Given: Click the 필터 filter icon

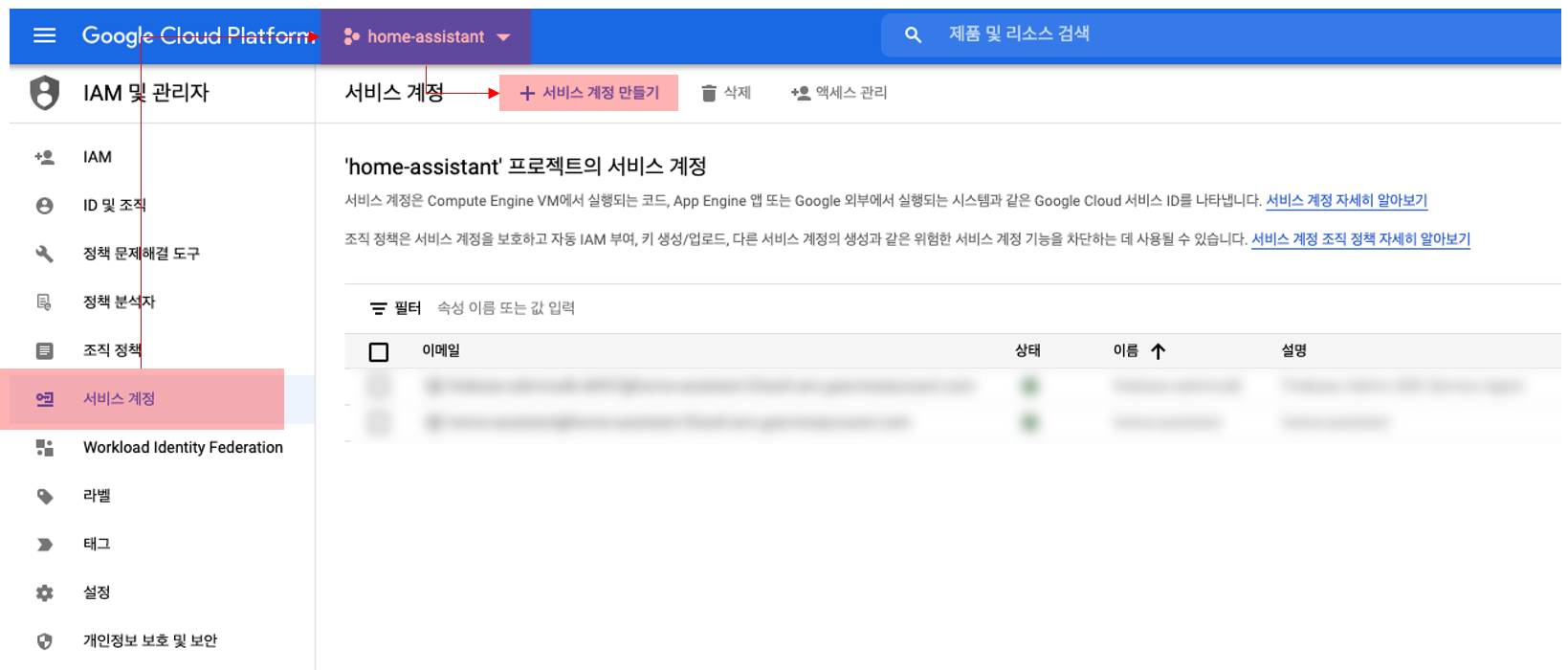Looking at the screenshot, I should pos(379,308).
